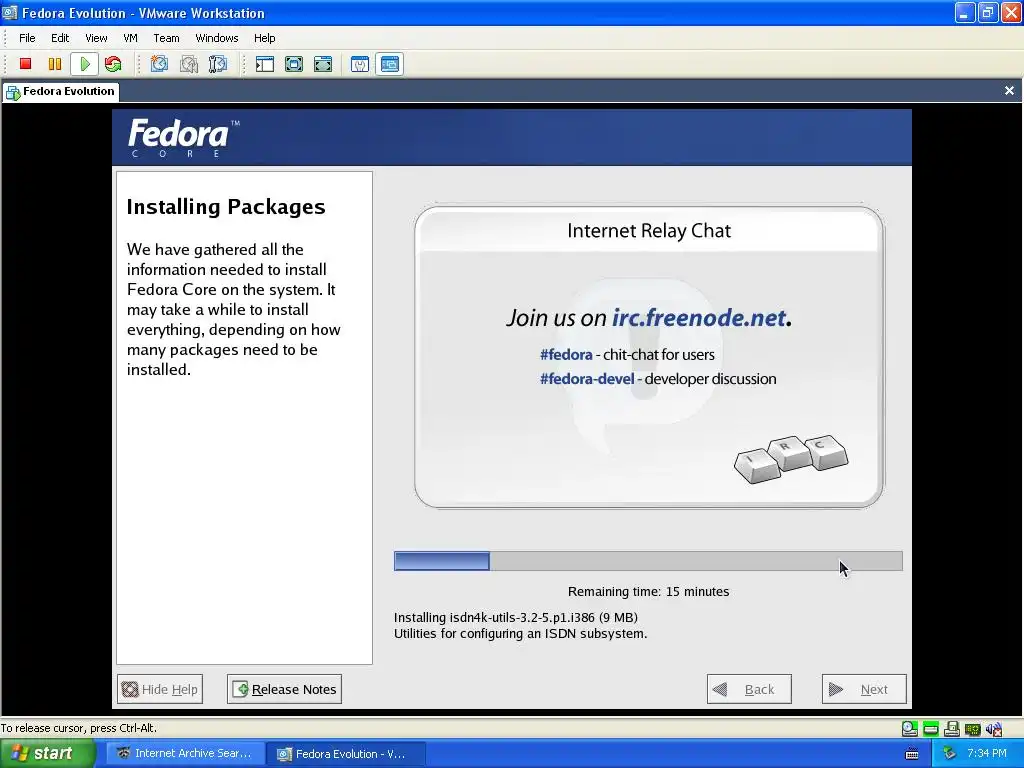
Task: Click the Fedora Core logo
Action: [x=184, y=138]
